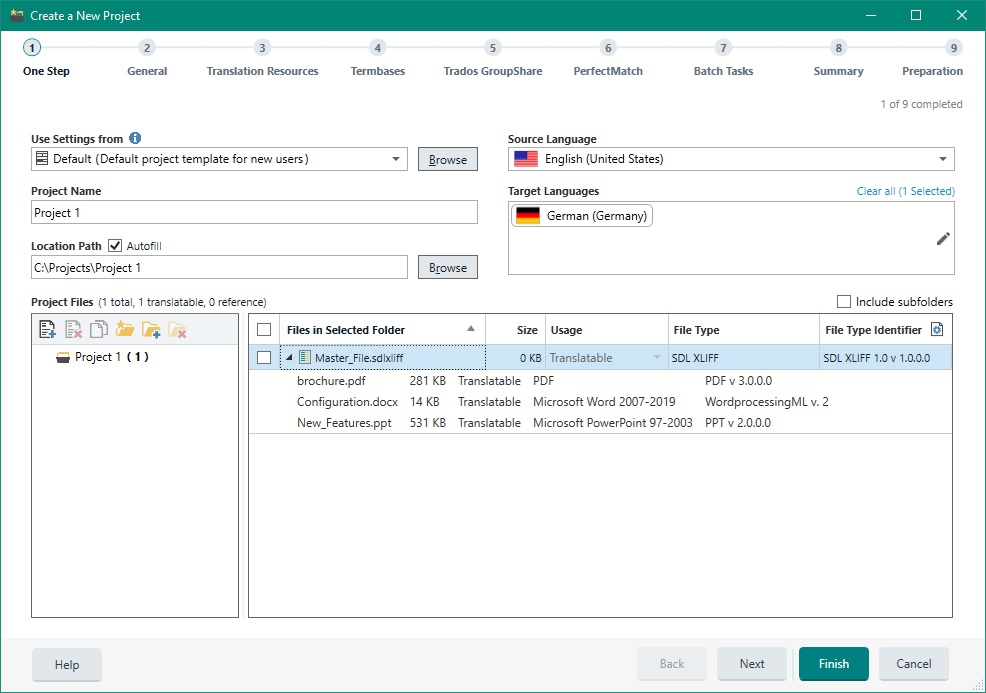This screenshot has height=693, width=986.
Task: Click the Project Name input field
Action: (254, 213)
